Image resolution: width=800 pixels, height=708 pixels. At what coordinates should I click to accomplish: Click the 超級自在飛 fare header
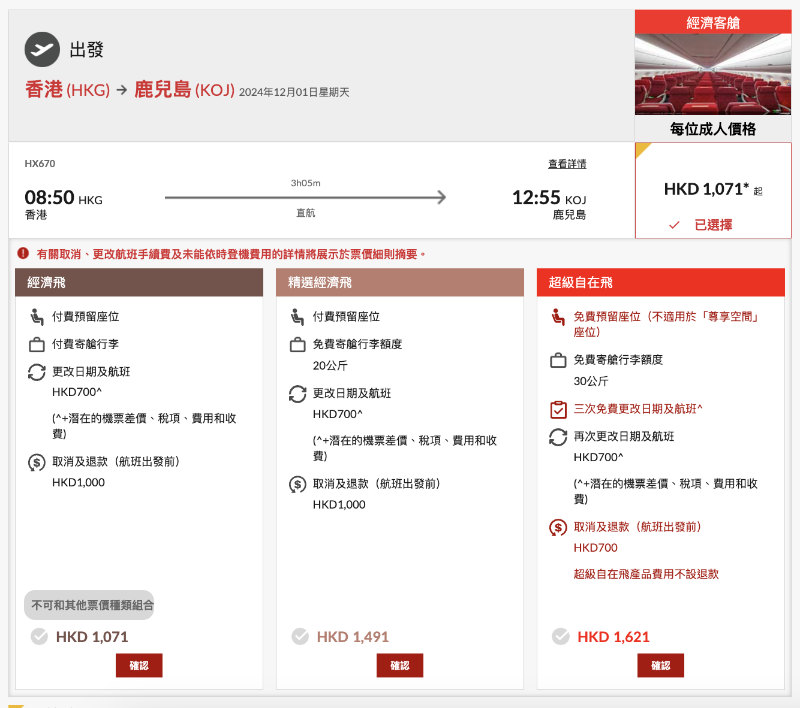(660, 283)
